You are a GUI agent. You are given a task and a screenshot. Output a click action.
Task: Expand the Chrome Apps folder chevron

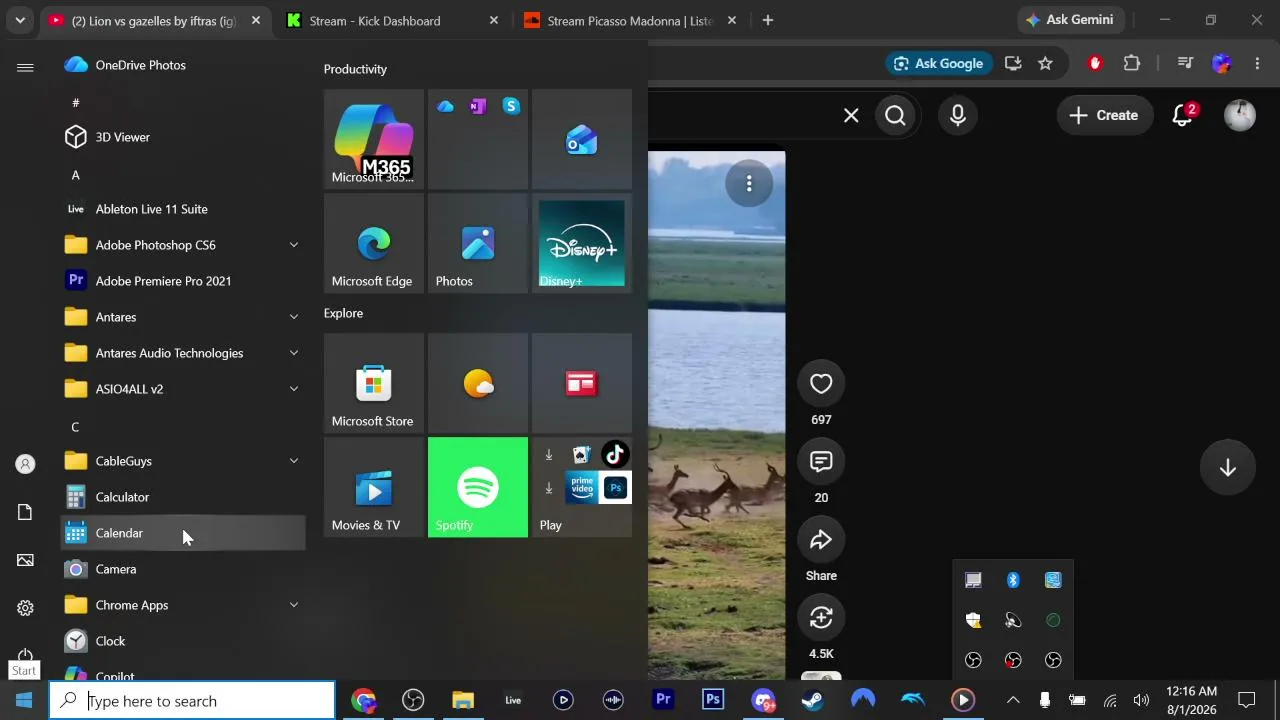[x=294, y=605]
